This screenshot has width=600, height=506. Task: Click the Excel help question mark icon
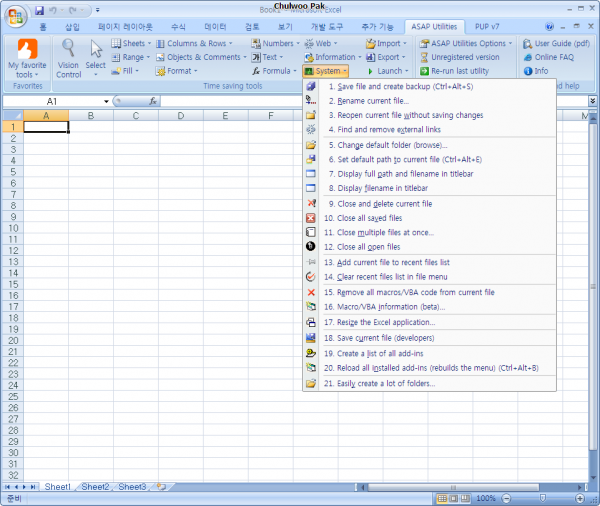[549, 26]
